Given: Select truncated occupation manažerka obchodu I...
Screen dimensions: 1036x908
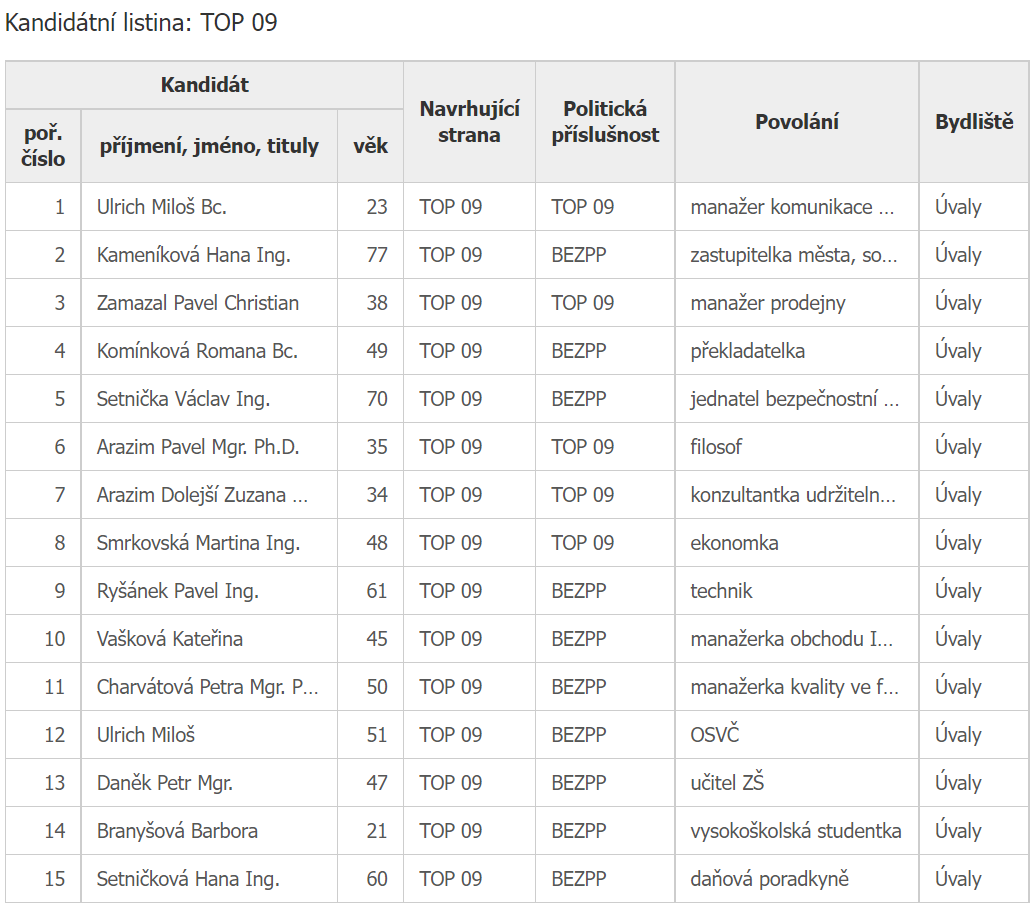Looking at the screenshot, I should click(792, 638).
